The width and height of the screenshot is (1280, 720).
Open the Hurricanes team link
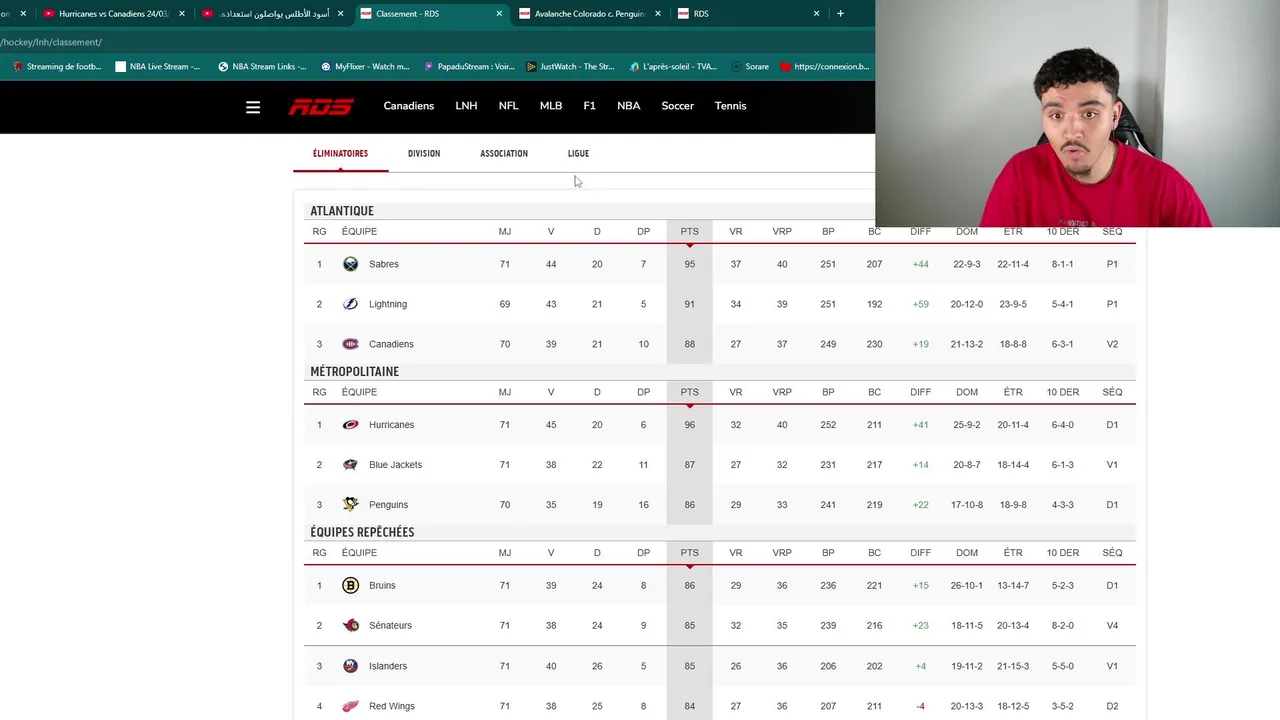(391, 425)
